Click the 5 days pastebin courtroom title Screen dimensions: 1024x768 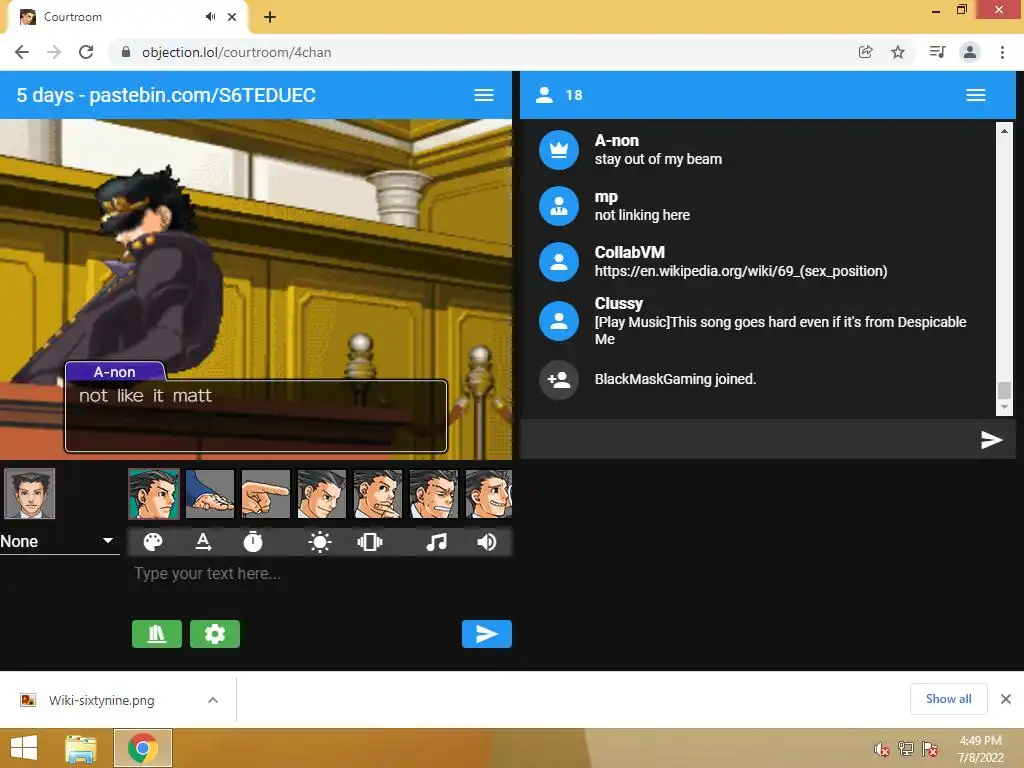[x=166, y=95]
